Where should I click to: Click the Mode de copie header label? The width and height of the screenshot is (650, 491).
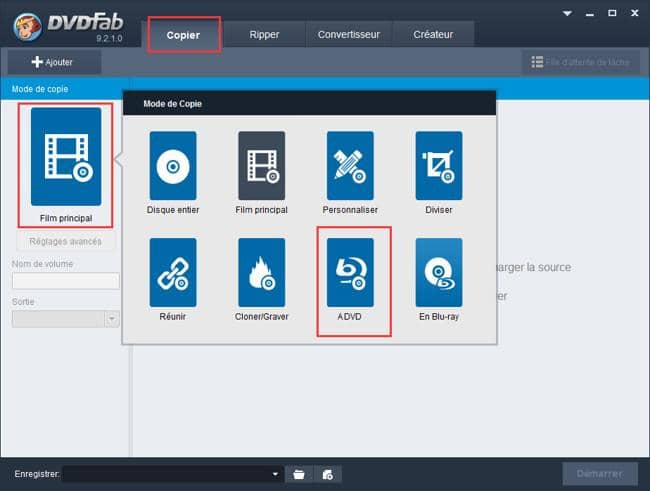[40, 89]
